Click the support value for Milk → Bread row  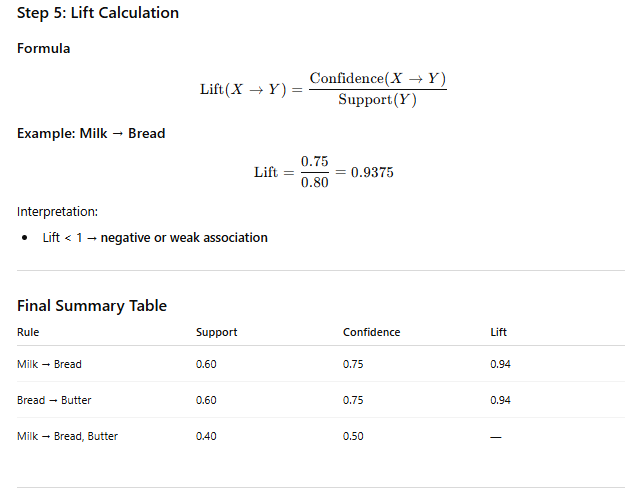pos(206,364)
